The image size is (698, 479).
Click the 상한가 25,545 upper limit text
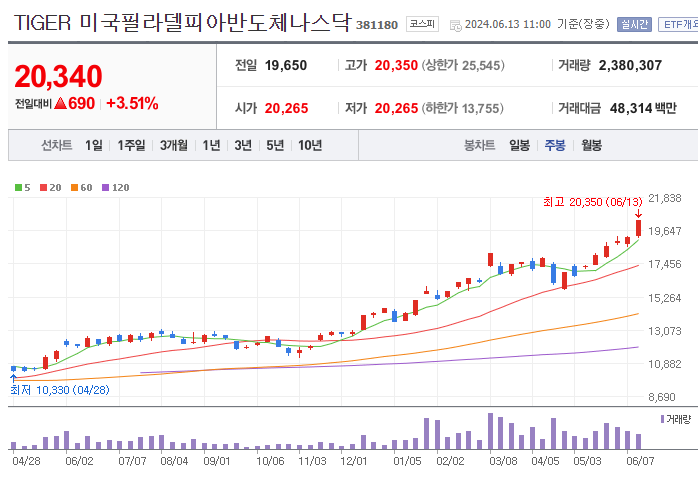(x=463, y=65)
